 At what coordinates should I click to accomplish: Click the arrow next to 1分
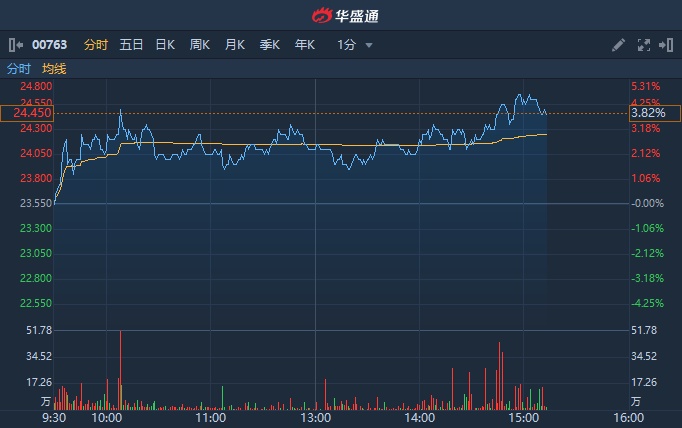click(369, 45)
